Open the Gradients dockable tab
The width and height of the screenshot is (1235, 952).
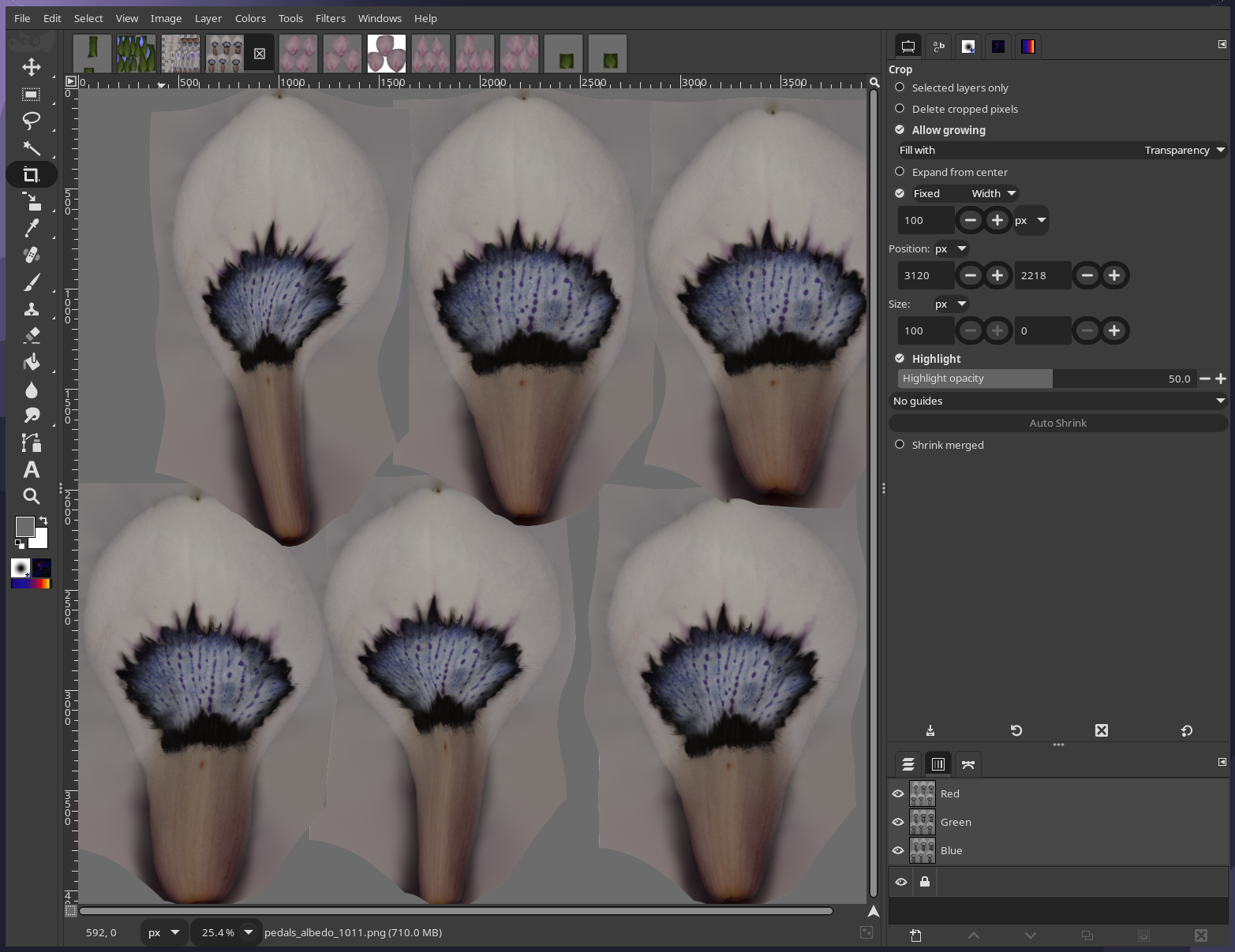coord(1028,47)
